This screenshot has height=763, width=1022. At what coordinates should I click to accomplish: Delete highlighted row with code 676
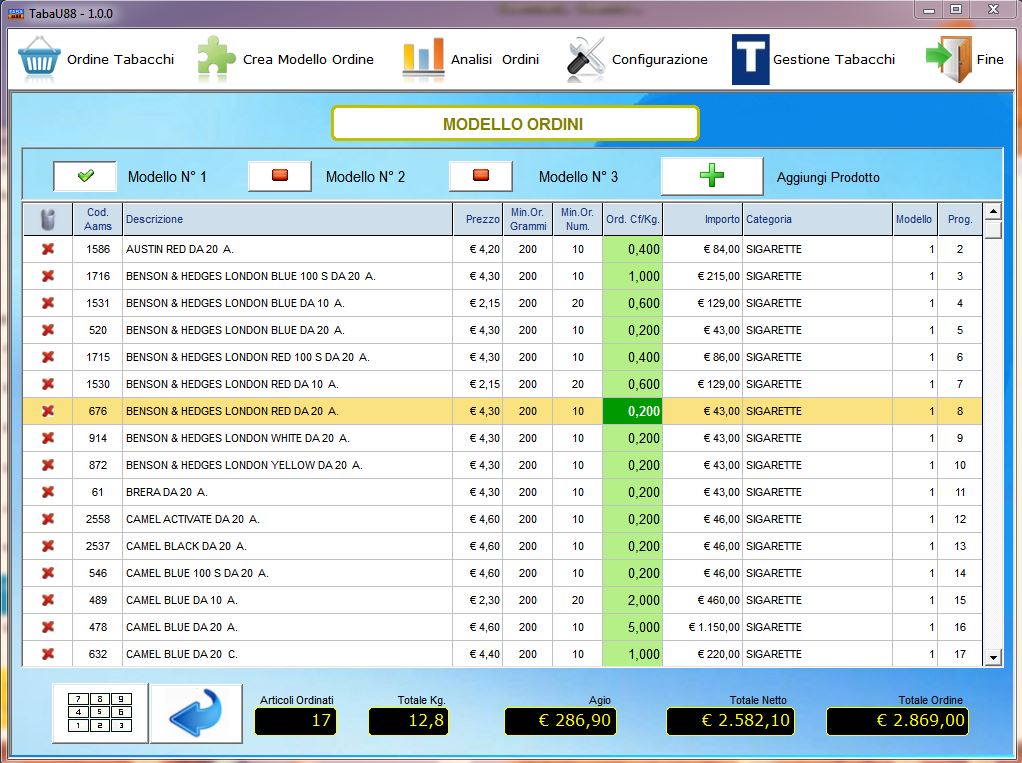[48, 411]
